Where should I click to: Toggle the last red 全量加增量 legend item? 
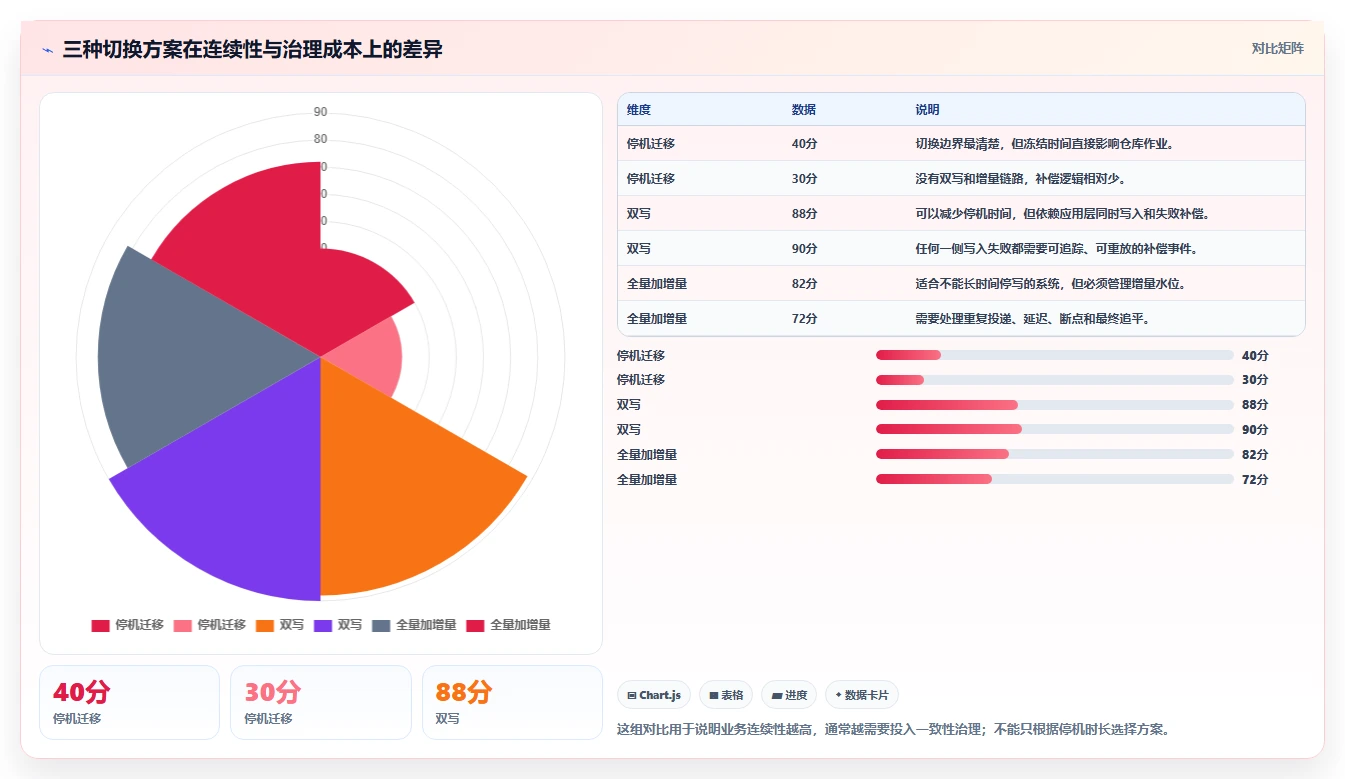click(508, 625)
